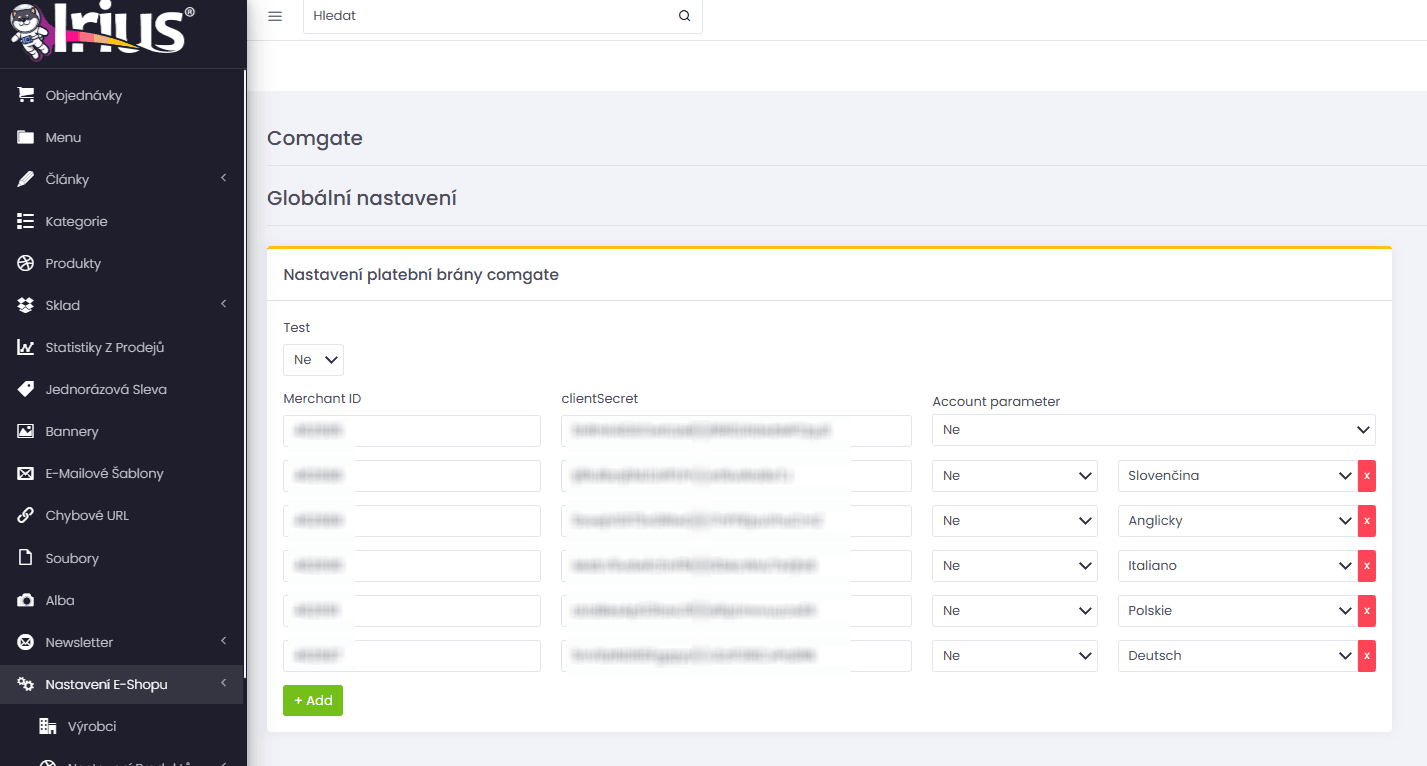This screenshot has height=766, width=1427.
Task: Open the Italiano language dropdown
Action: 1237,566
